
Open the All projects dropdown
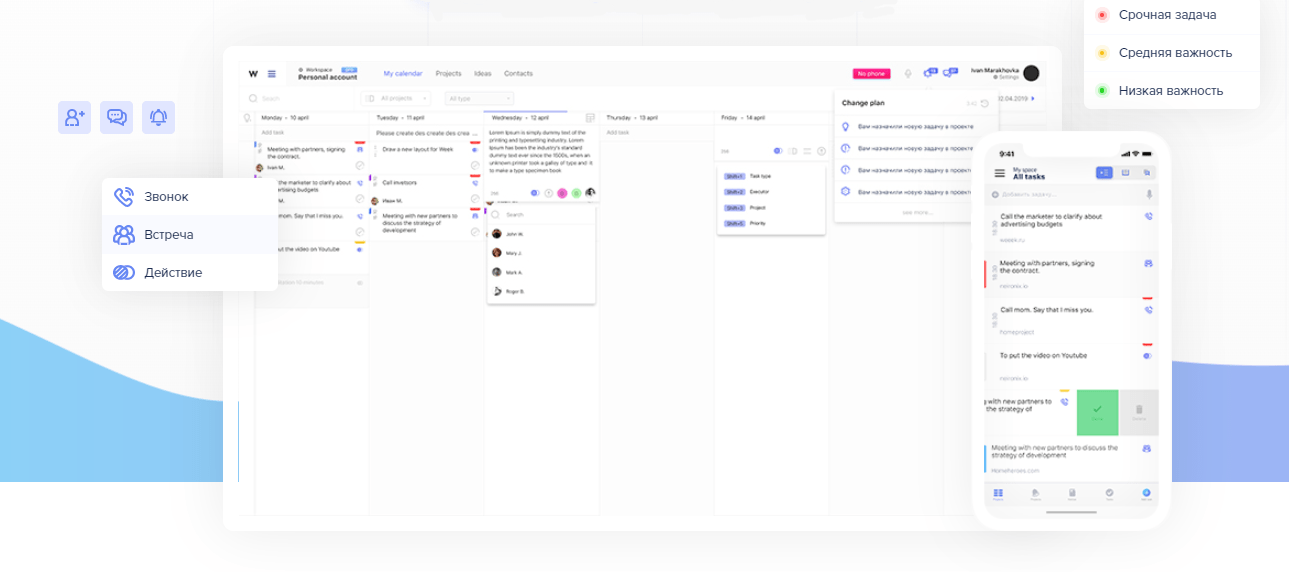click(x=397, y=98)
